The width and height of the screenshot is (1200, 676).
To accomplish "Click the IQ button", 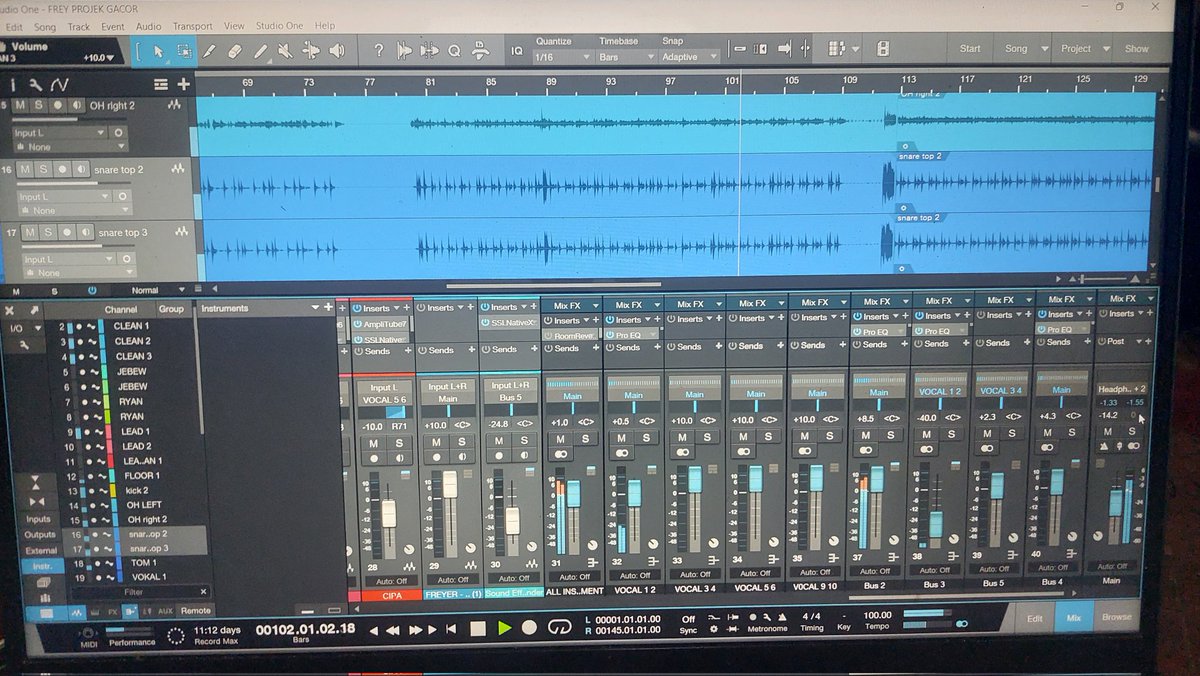I will click(x=517, y=50).
